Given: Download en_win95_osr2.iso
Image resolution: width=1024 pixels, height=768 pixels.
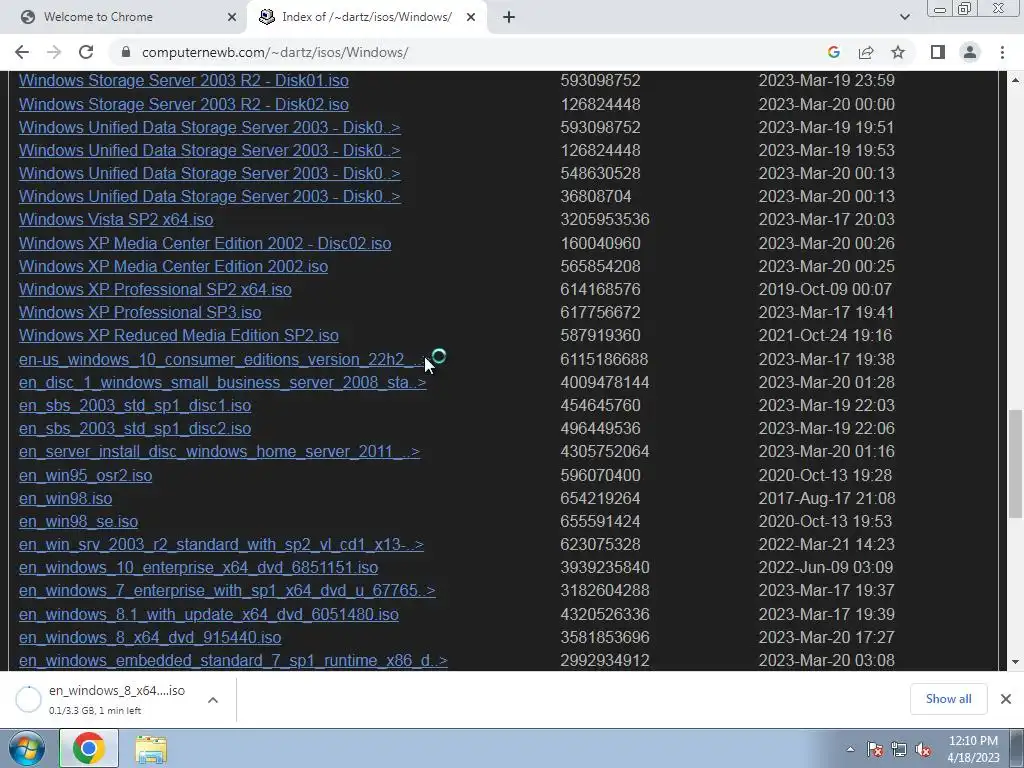Looking at the screenshot, I should click(86, 475).
